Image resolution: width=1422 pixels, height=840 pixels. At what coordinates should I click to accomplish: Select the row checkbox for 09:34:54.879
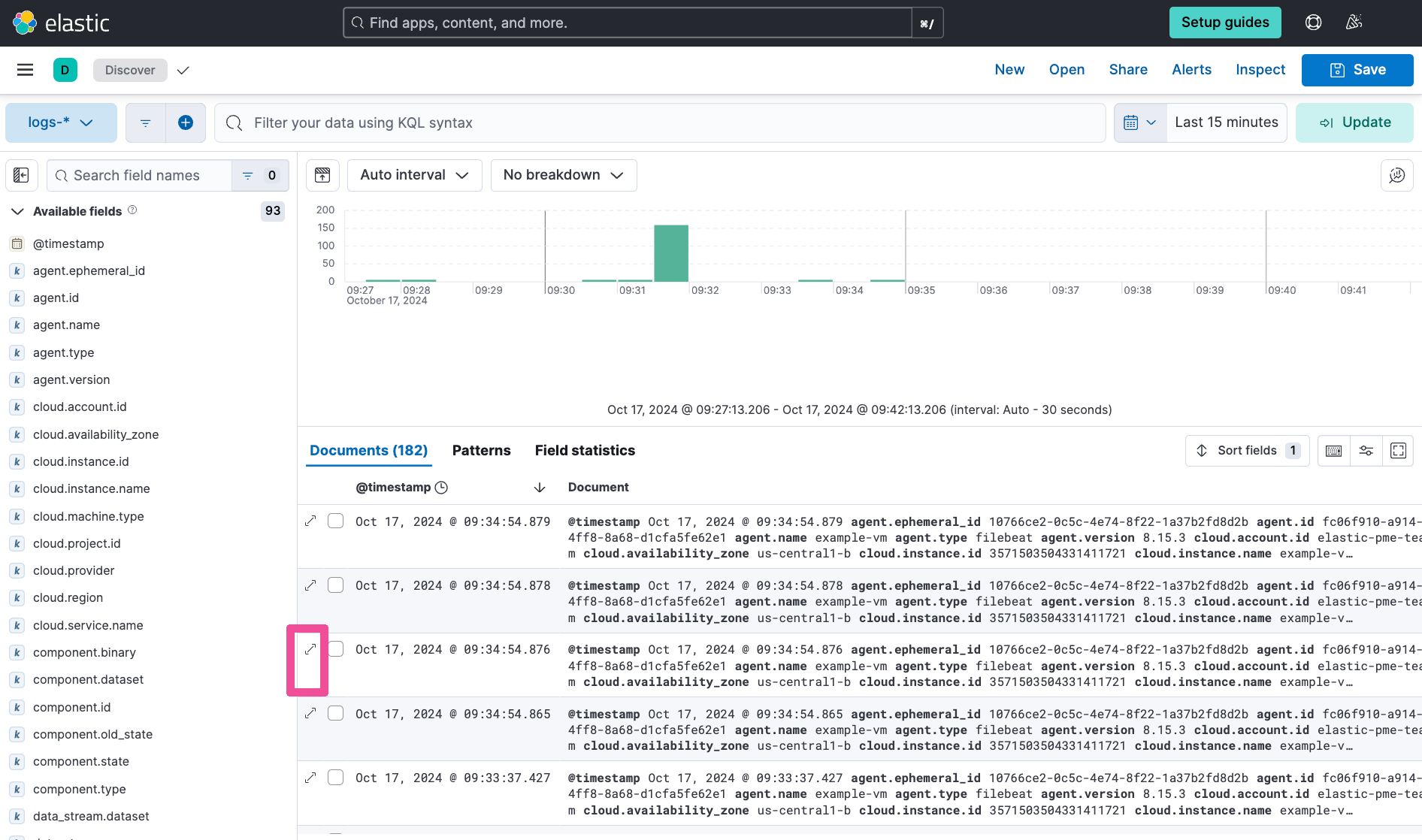[x=336, y=521]
